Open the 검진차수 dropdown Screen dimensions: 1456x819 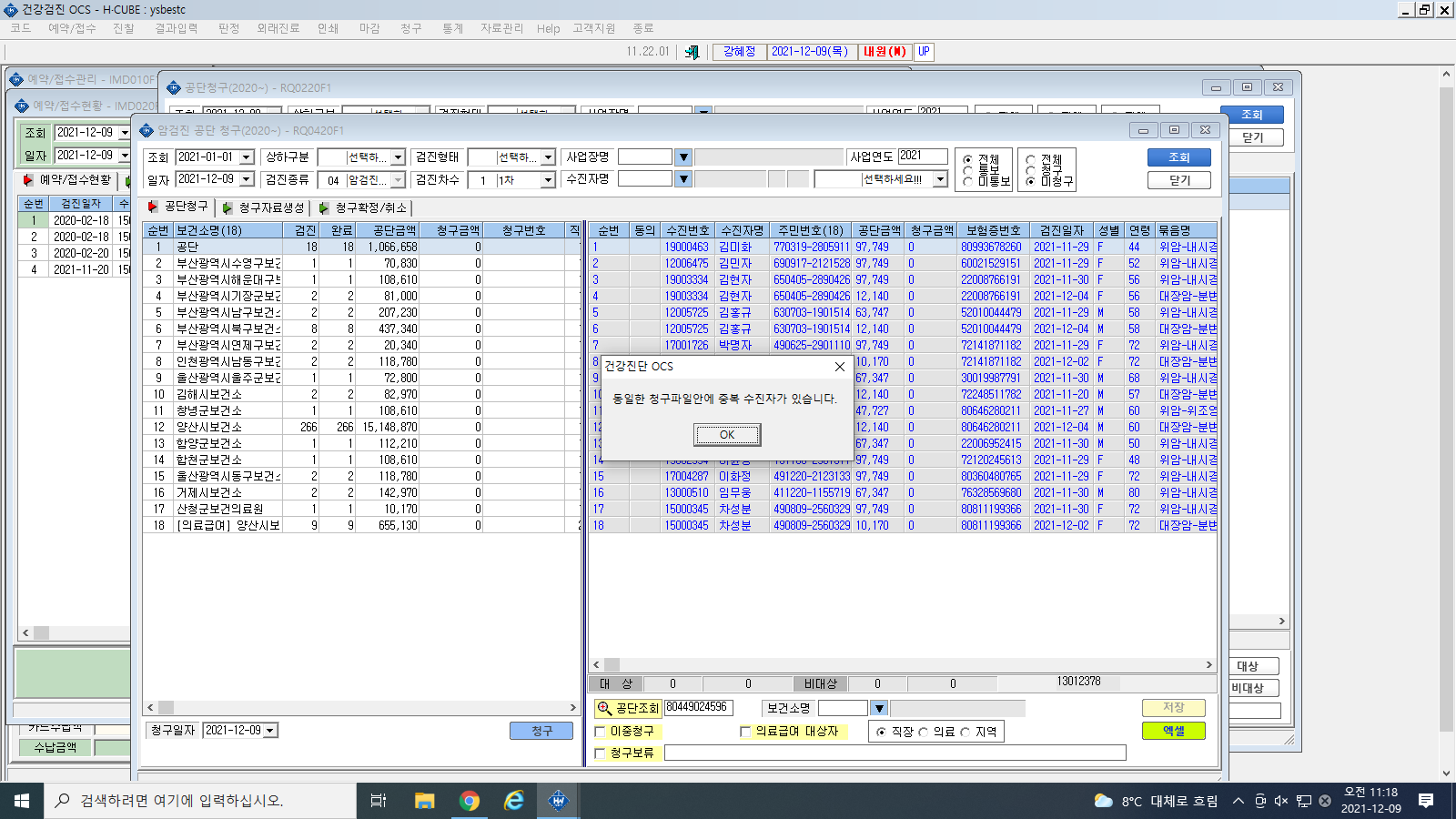[x=548, y=180]
